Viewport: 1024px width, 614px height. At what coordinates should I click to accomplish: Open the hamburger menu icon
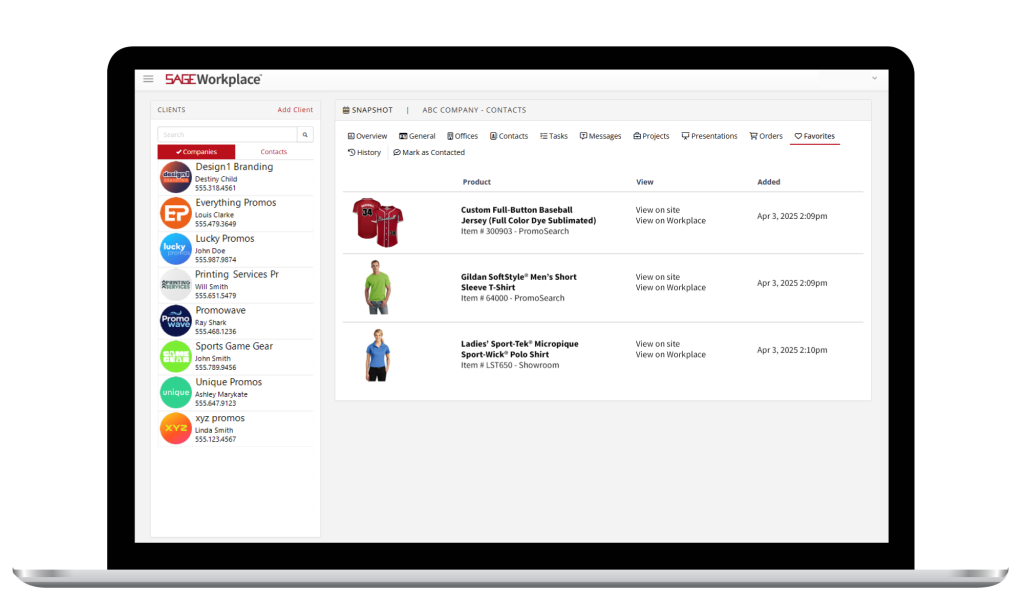tap(148, 79)
